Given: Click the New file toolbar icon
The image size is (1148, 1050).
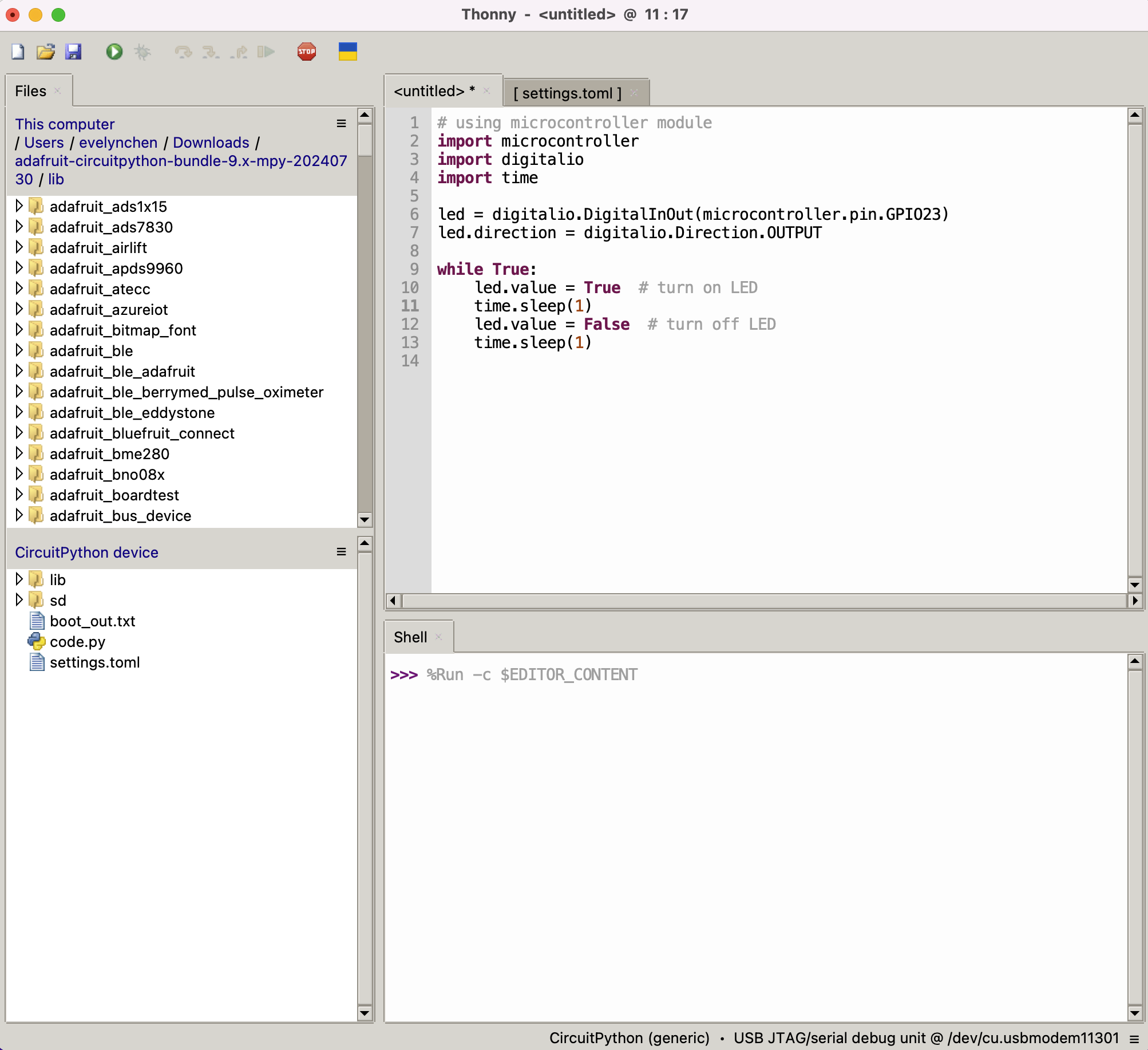Looking at the screenshot, I should [x=18, y=52].
